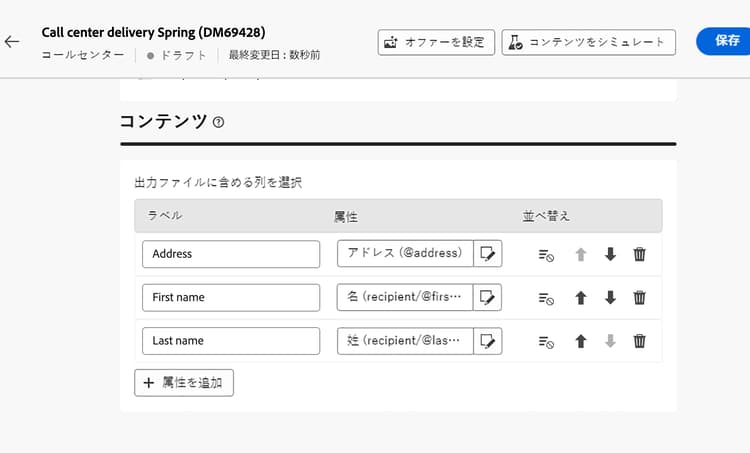This screenshot has width=750, height=453.
Task: Click the Last name label field
Action: [x=231, y=341]
